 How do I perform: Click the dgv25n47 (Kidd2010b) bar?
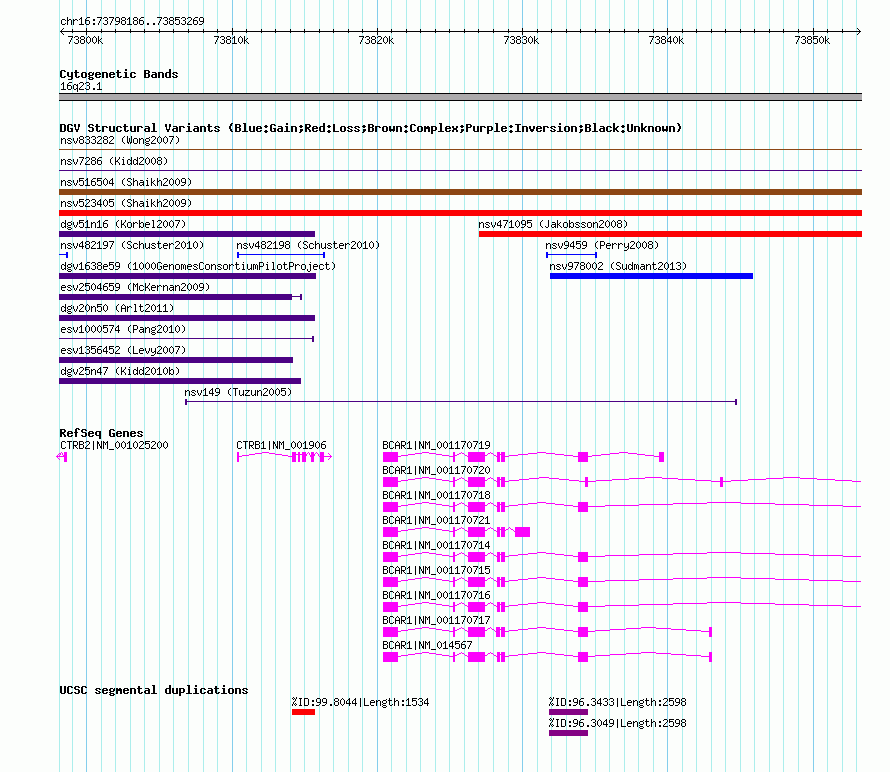point(180,381)
